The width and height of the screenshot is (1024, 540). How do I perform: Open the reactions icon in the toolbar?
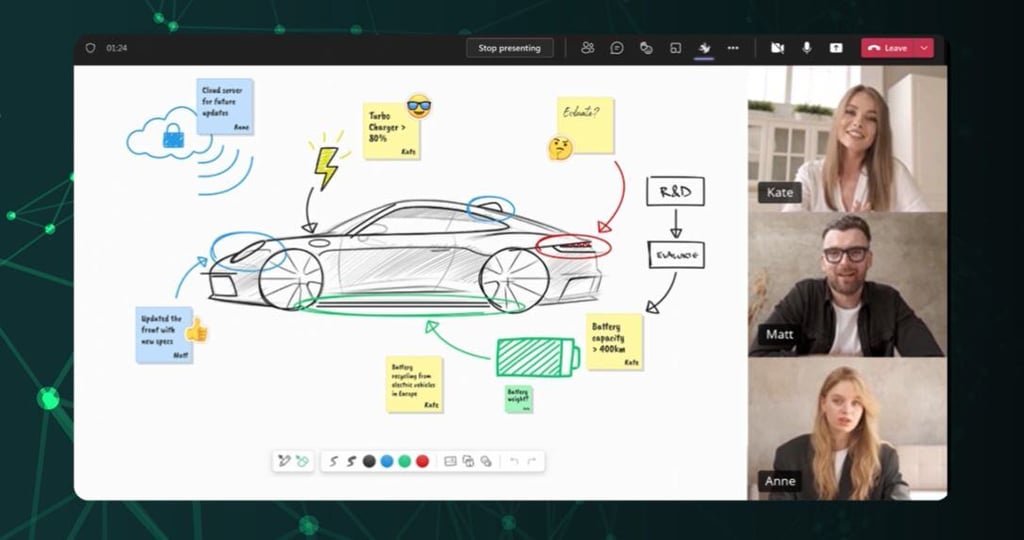coord(646,48)
